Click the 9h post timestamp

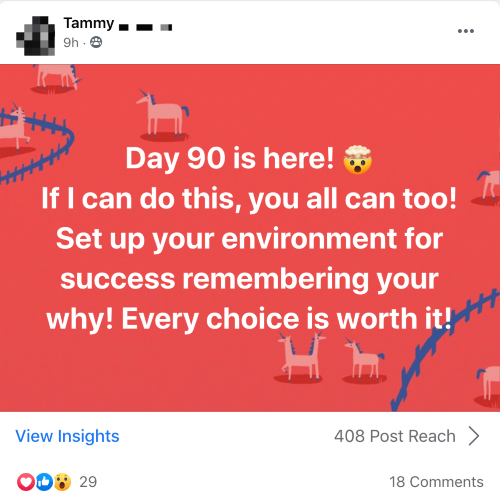pos(71,43)
